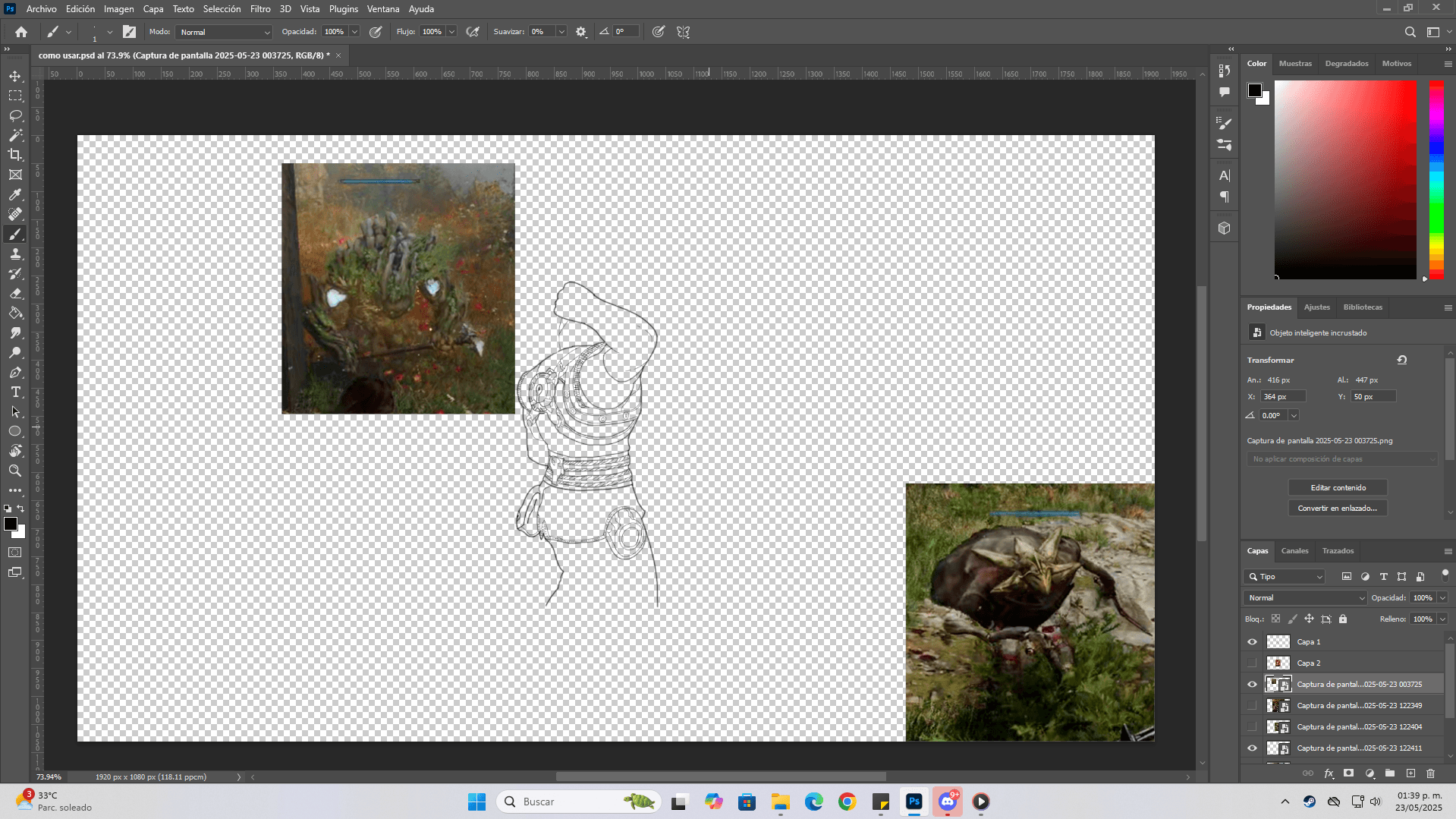
Task: Select the Lasso tool
Action: pyautogui.click(x=15, y=116)
